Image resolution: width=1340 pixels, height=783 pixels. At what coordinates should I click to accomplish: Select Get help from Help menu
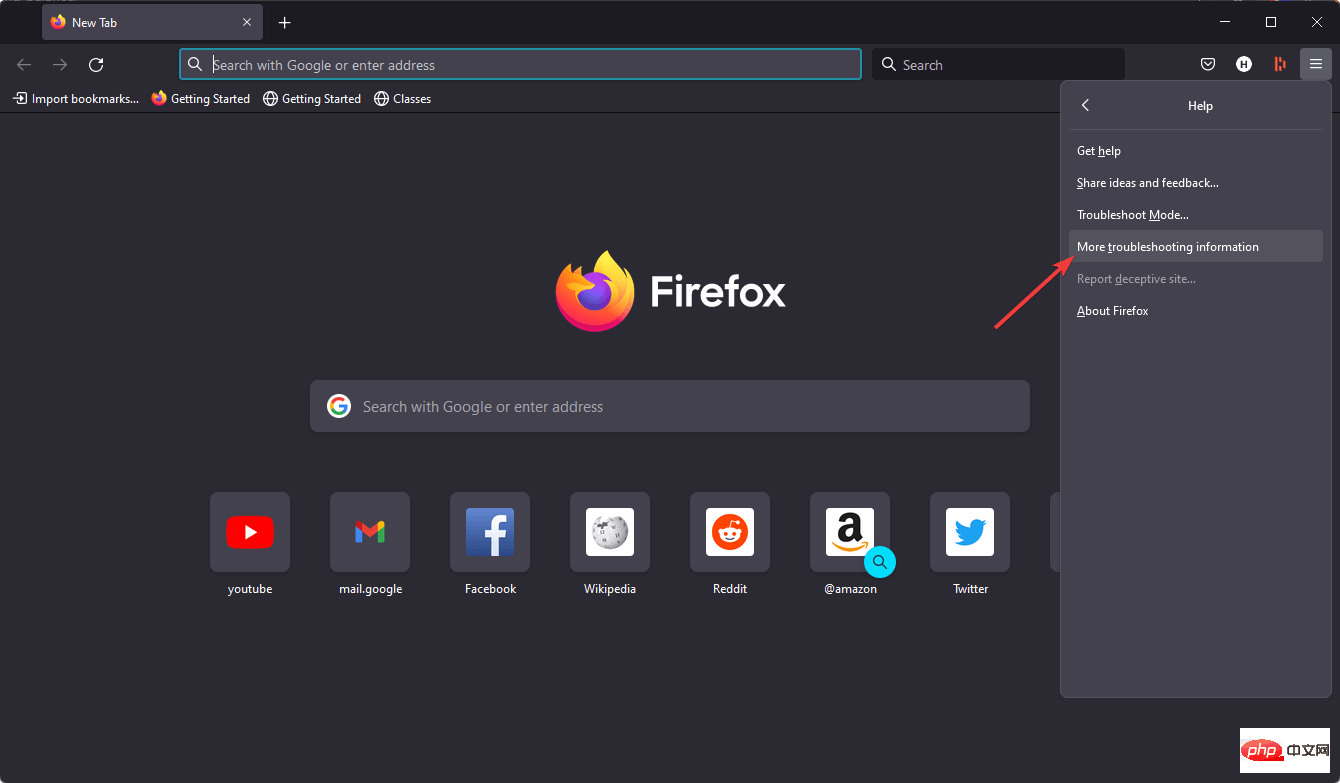point(1098,151)
